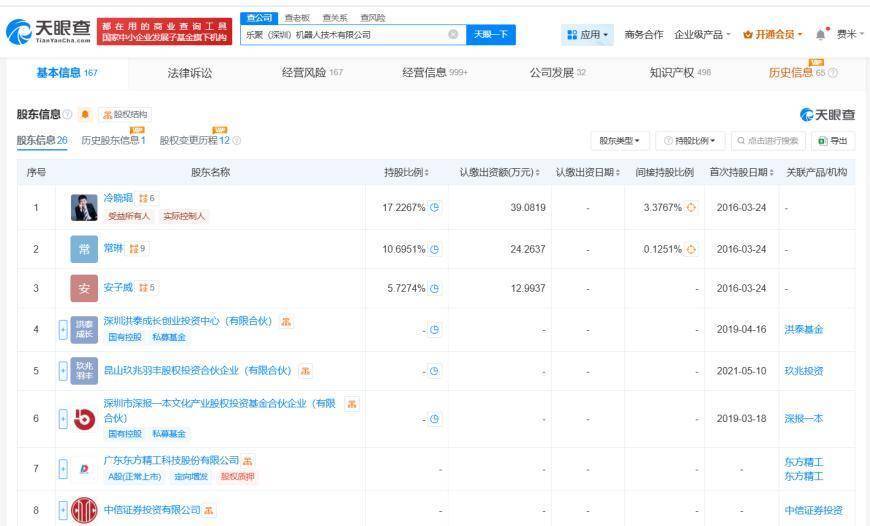870x526 pixels.
Task: Open the 洪泰基金 related product link
Action: coord(803,329)
